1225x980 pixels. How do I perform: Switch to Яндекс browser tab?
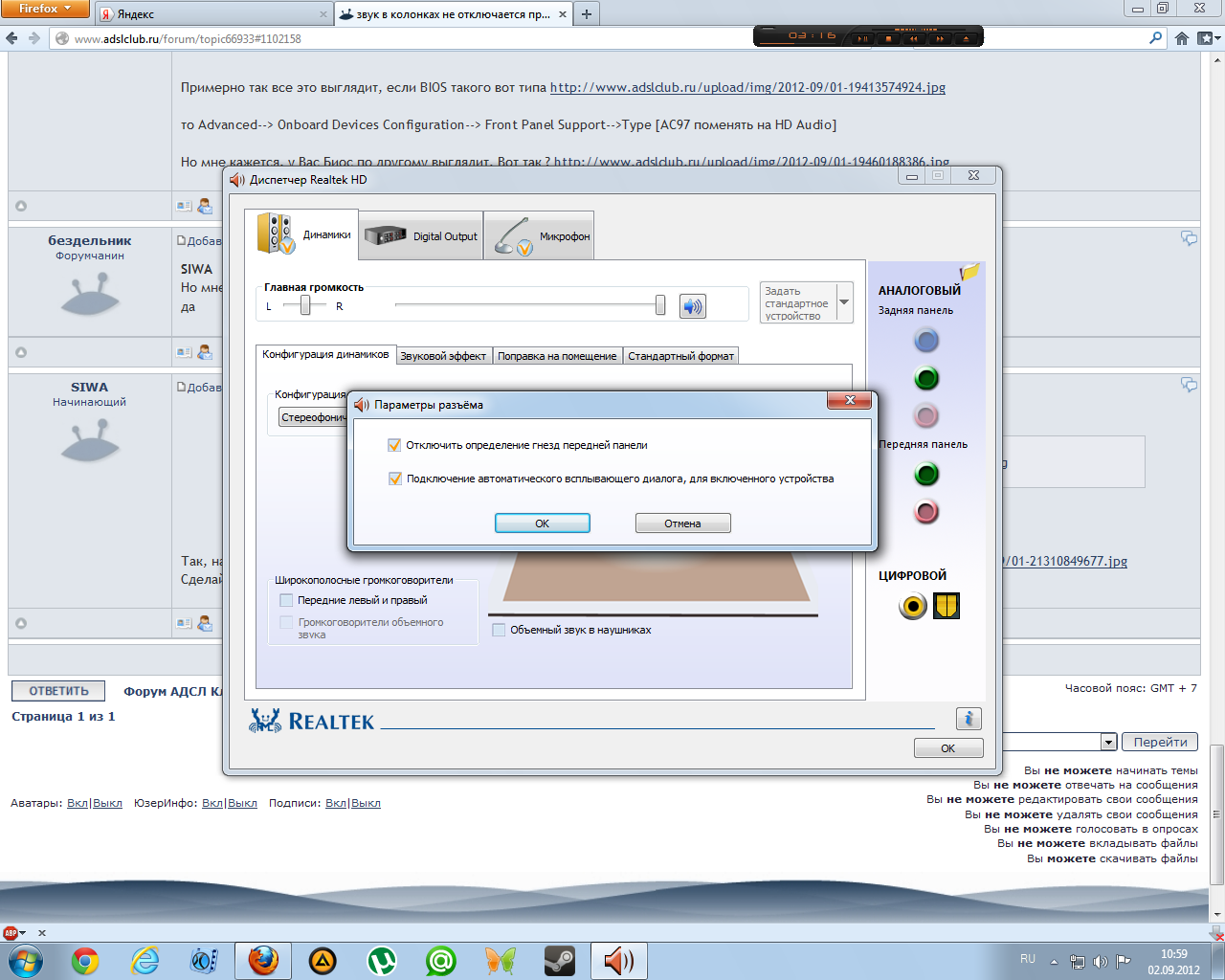pos(213,14)
